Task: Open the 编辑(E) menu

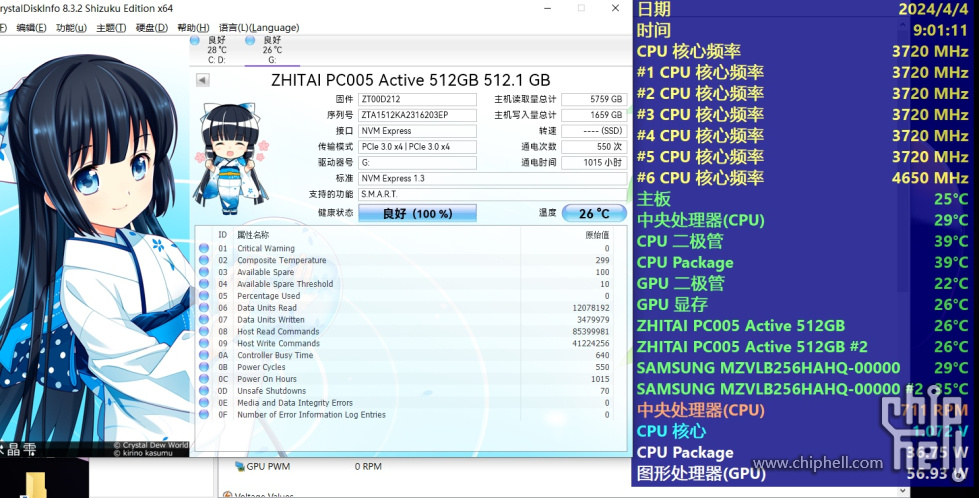Action: click(x=31, y=27)
